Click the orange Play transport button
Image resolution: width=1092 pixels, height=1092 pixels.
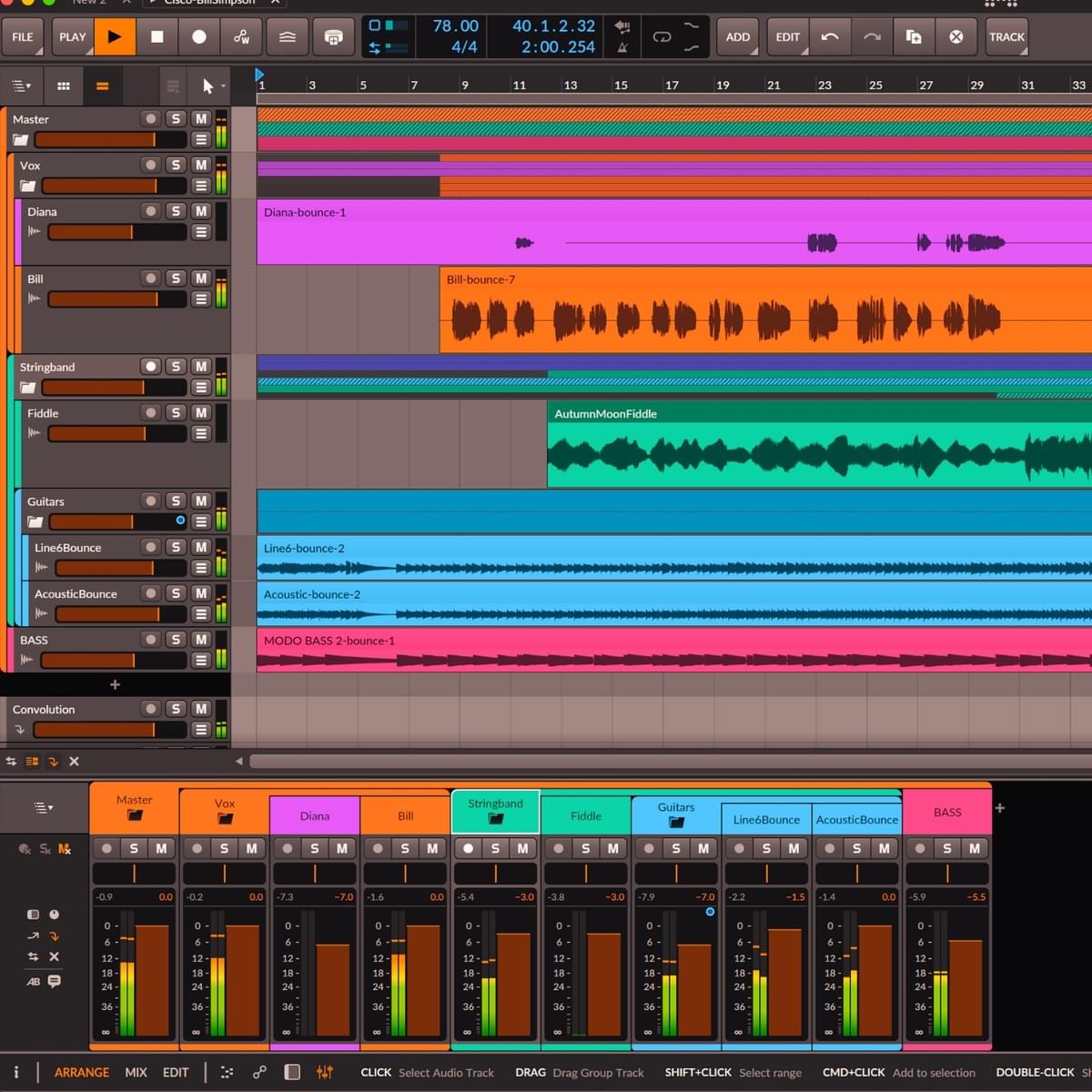[x=115, y=37]
